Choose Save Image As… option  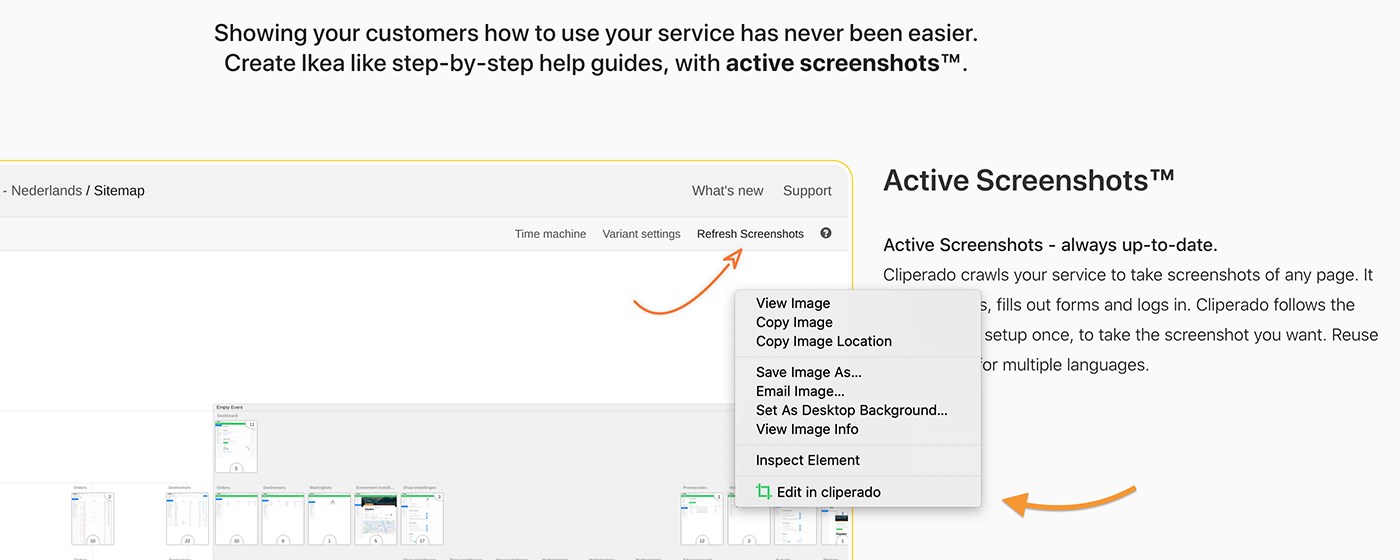coord(809,372)
